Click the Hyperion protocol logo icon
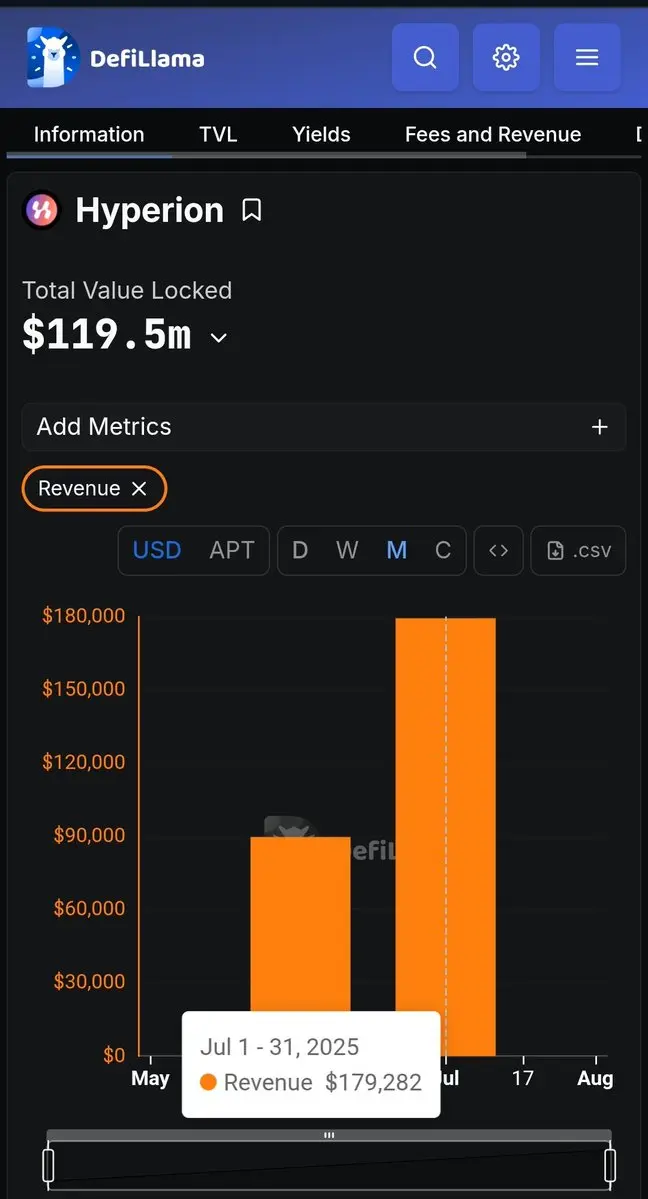The image size is (648, 1199). [x=41, y=210]
